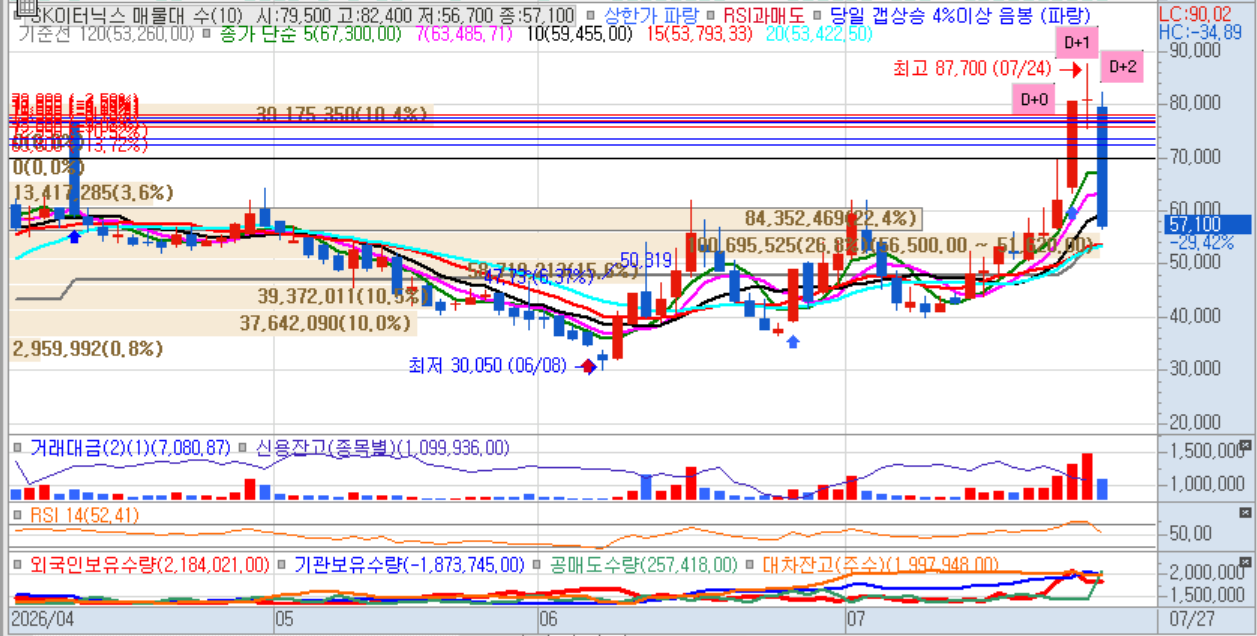Click the blue up-arrow signal near the April candles
The image size is (1257, 636).
(x=74, y=236)
